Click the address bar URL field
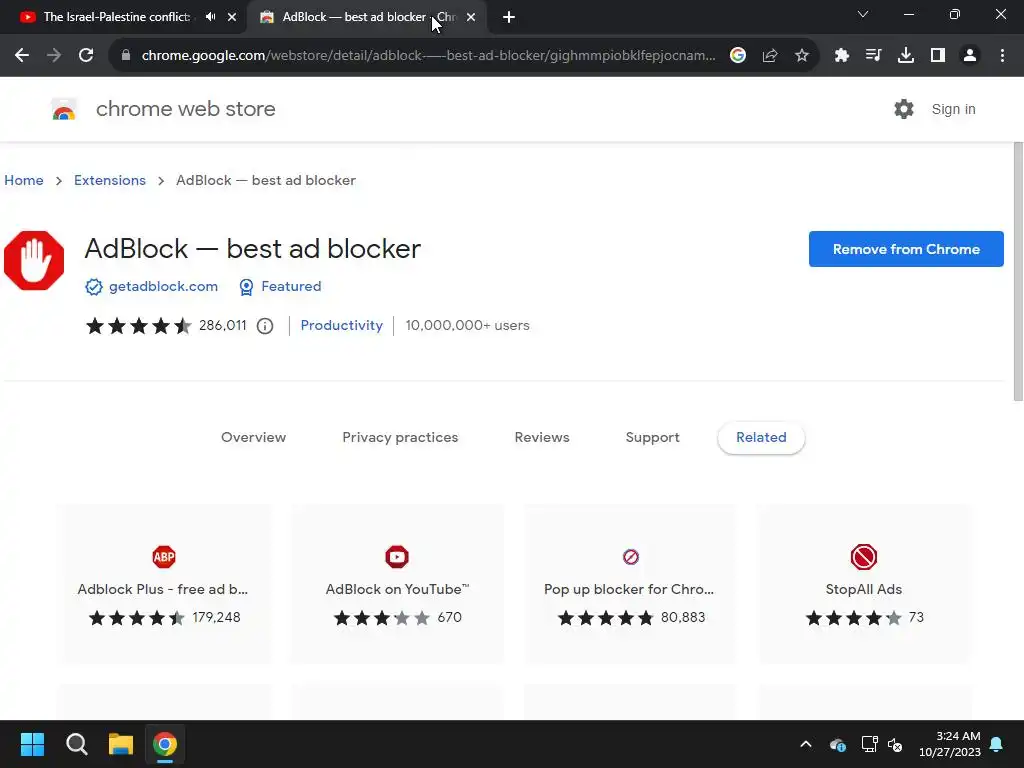This screenshot has height=768, width=1024. (428, 56)
